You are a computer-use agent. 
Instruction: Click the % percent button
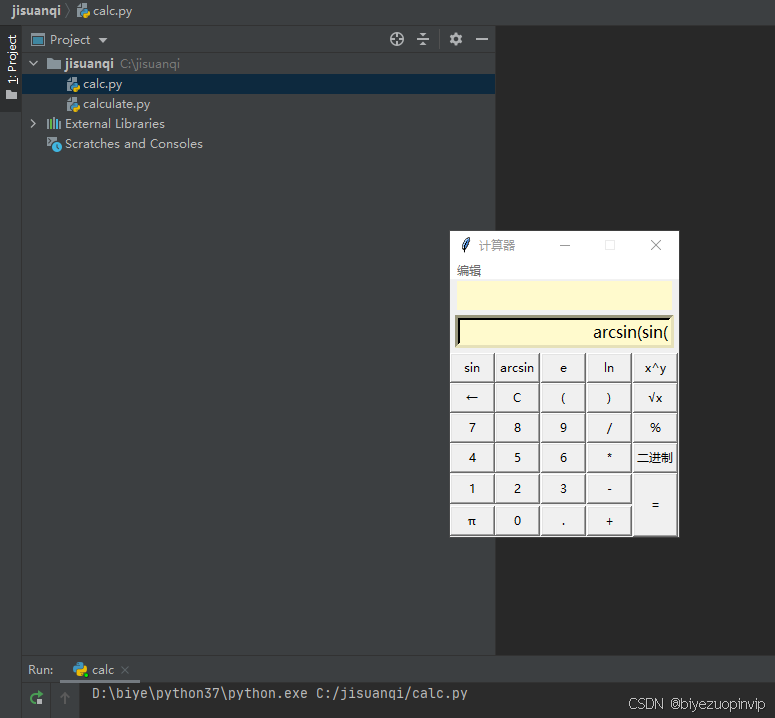(x=655, y=427)
